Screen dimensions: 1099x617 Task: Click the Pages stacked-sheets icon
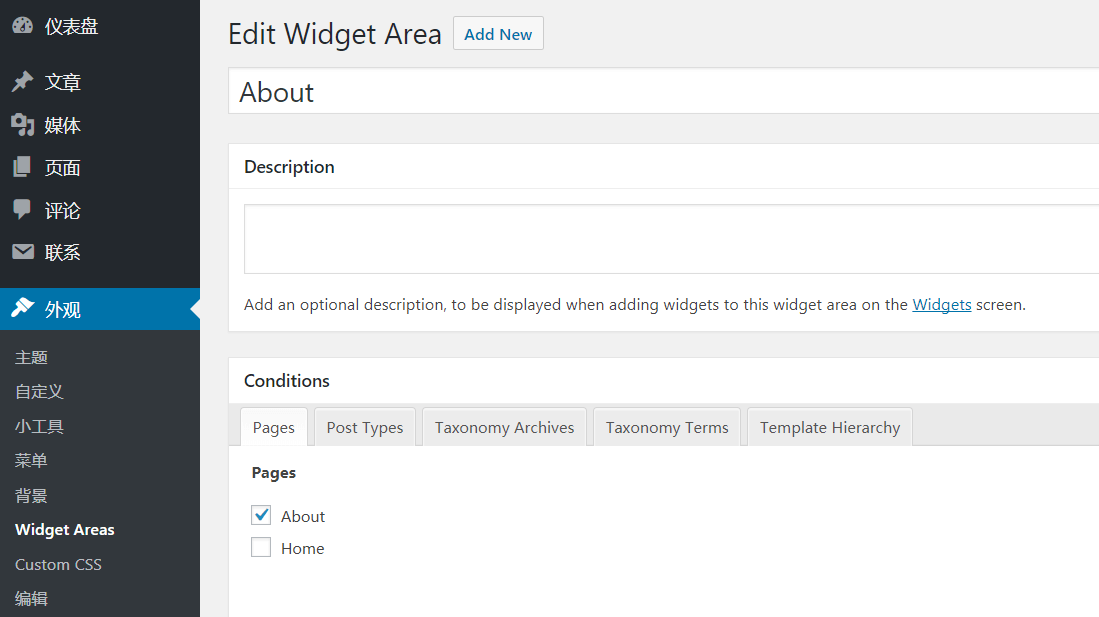pos(22,168)
